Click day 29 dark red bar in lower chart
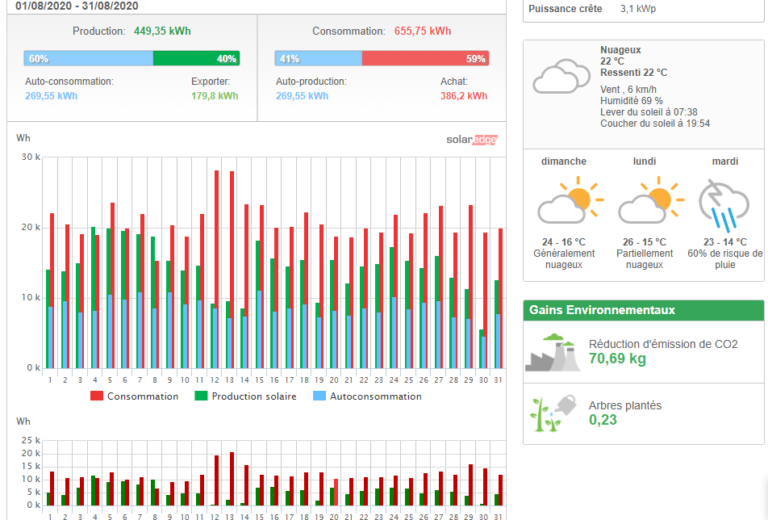The image size is (768, 520). click(471, 485)
